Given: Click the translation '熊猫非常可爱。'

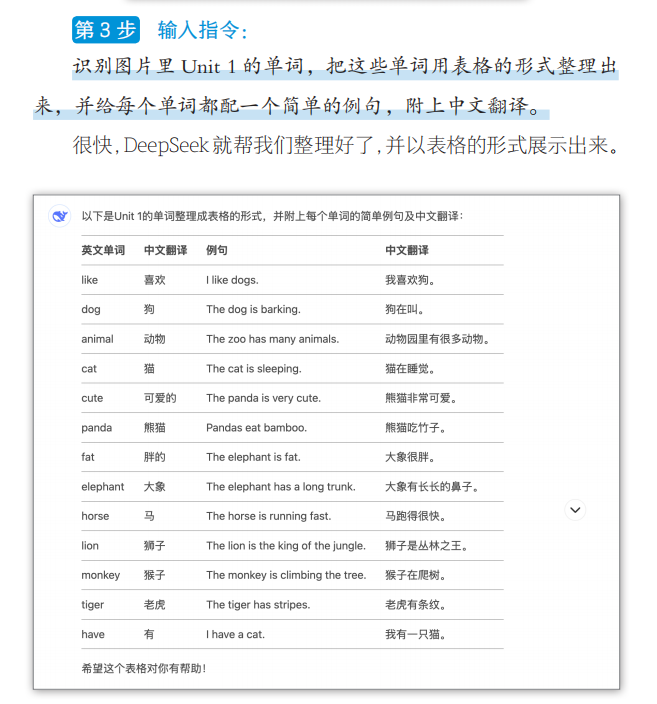Looking at the screenshot, I should pos(421,398).
